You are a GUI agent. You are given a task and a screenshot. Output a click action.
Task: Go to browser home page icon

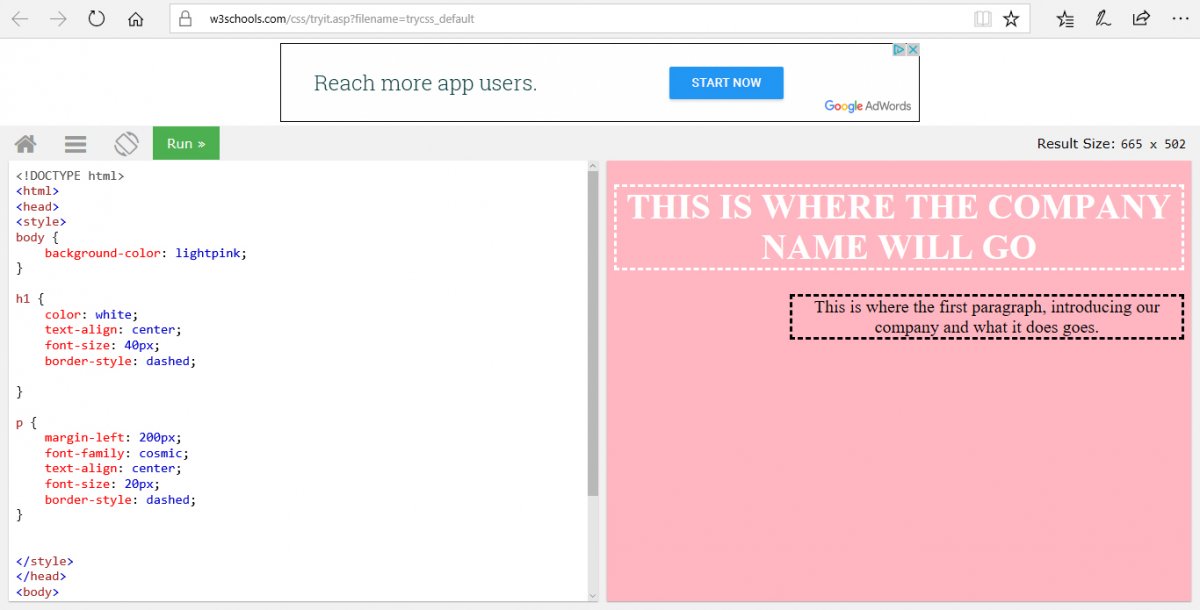[136, 19]
